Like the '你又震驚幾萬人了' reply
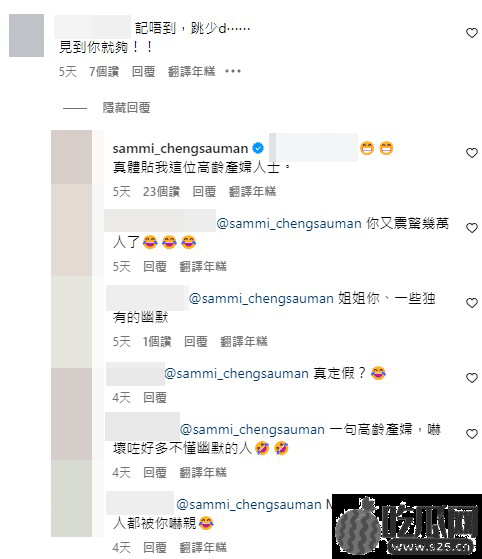482x559 pixels. click(x=472, y=228)
